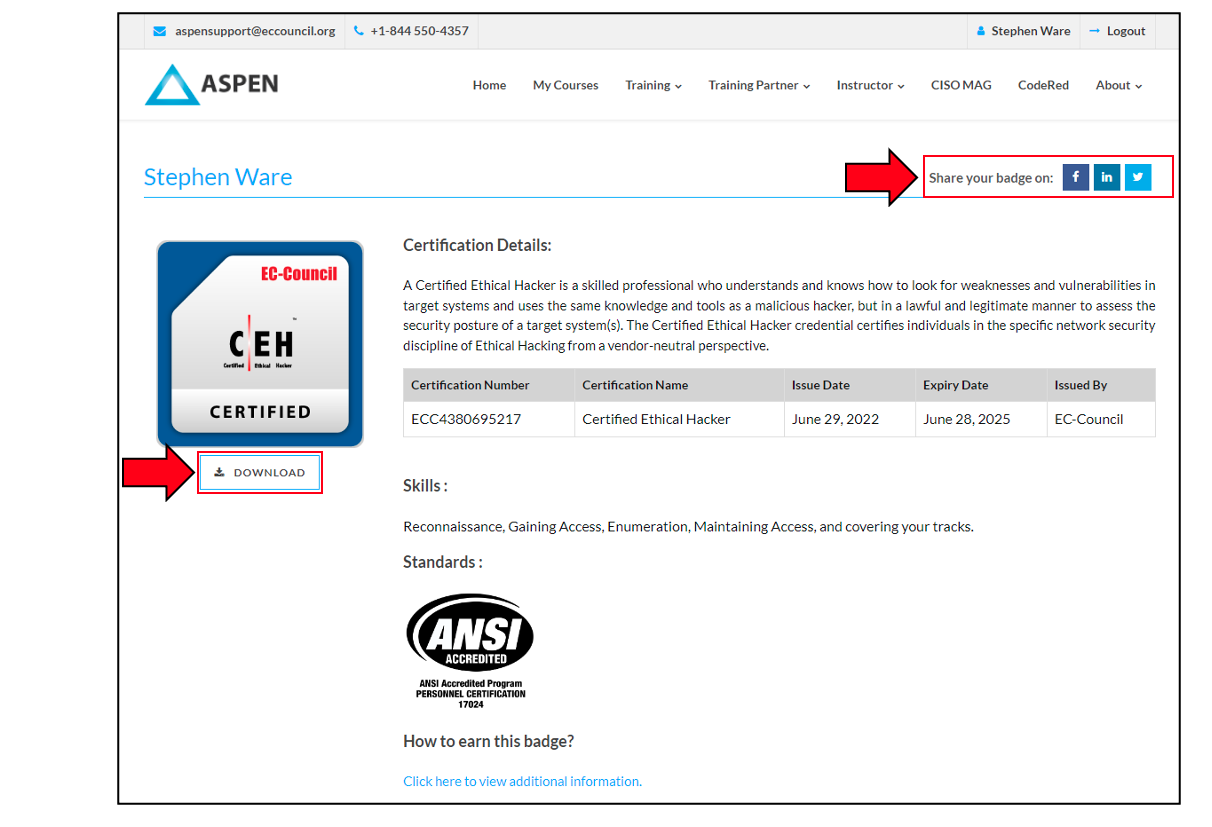Screen dimensions: 1212x827
Task: Navigate to CodeRed
Action: coord(1043,85)
